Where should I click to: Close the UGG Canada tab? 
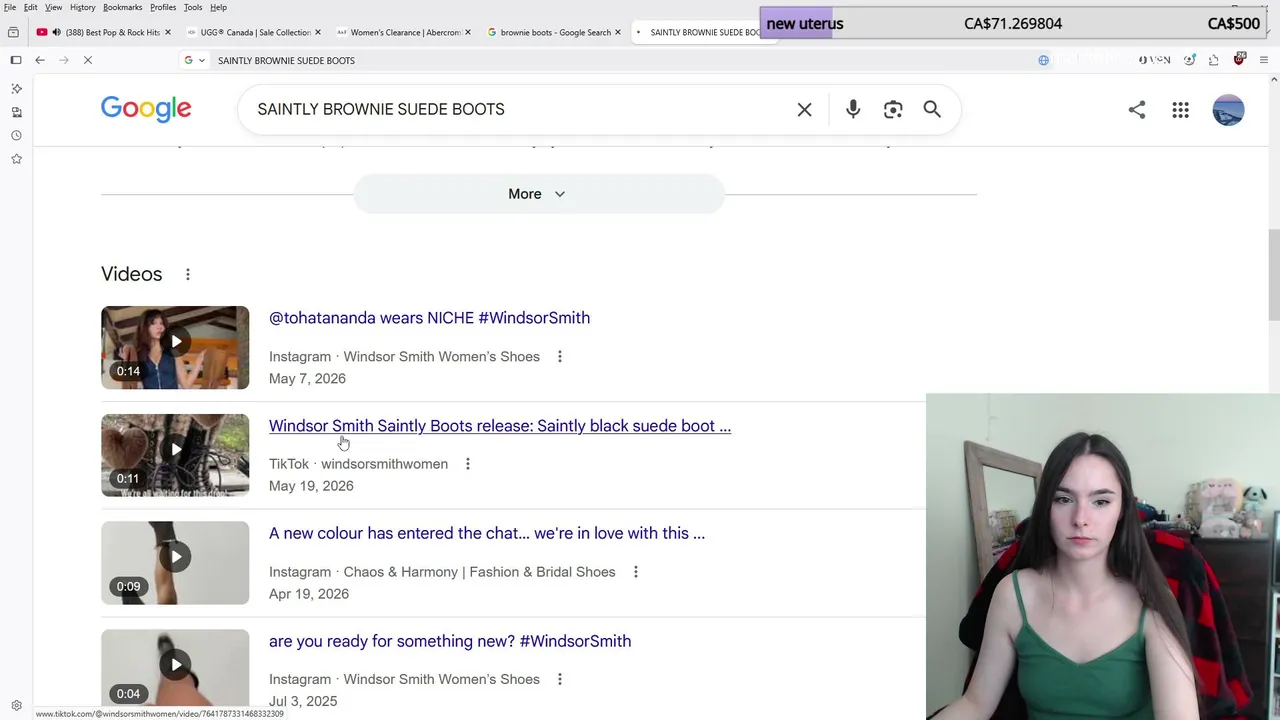click(x=318, y=32)
